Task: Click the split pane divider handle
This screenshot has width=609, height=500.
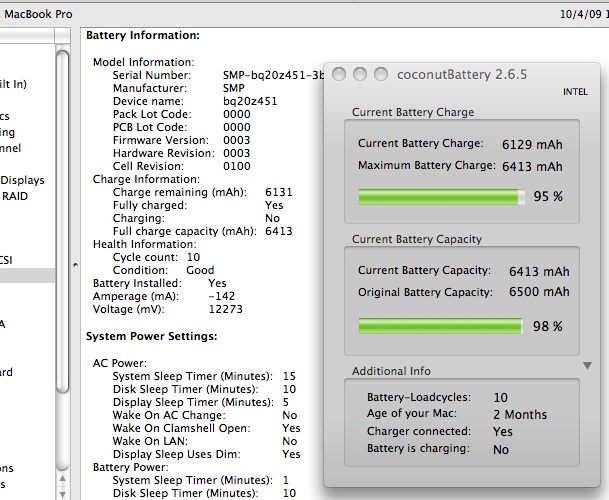Action: 75,265
